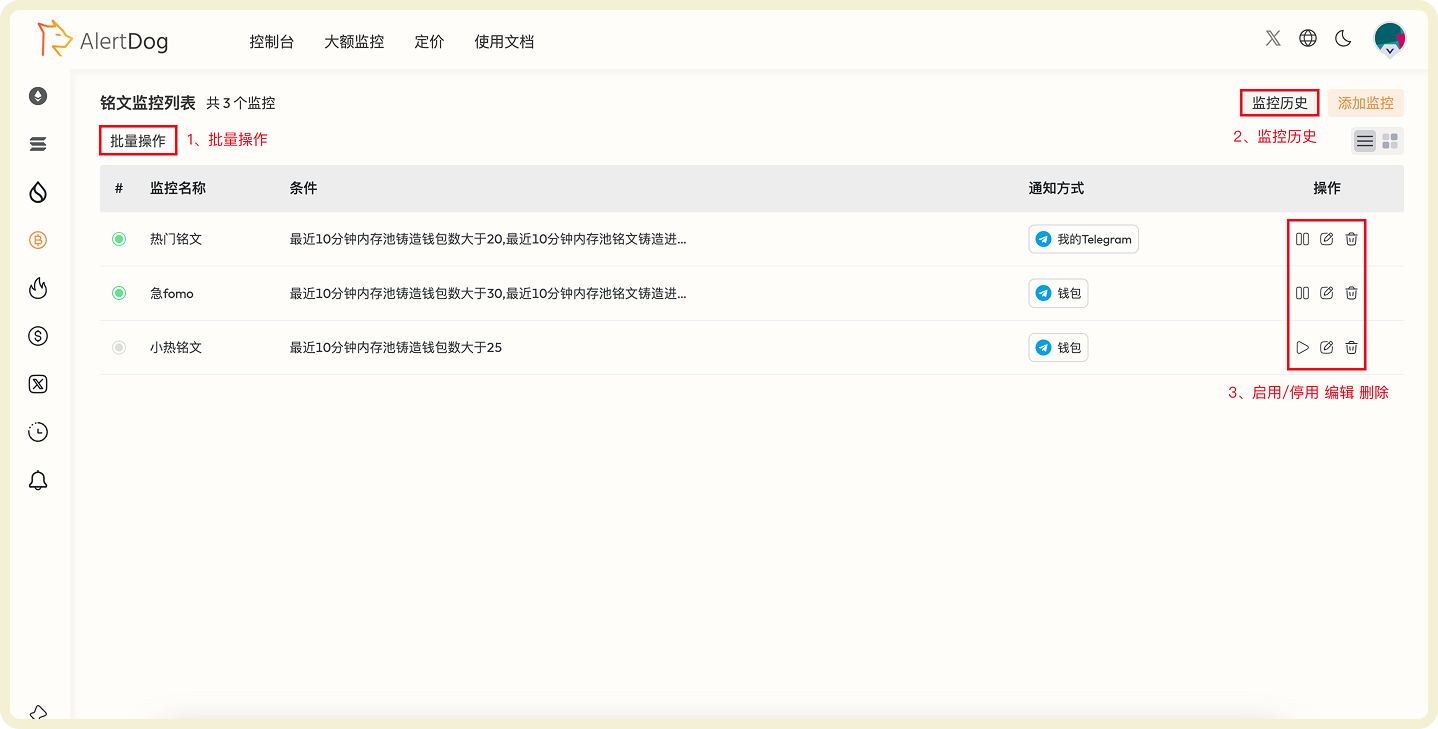Click the 我的Telegram notification badge

pos(1083,239)
